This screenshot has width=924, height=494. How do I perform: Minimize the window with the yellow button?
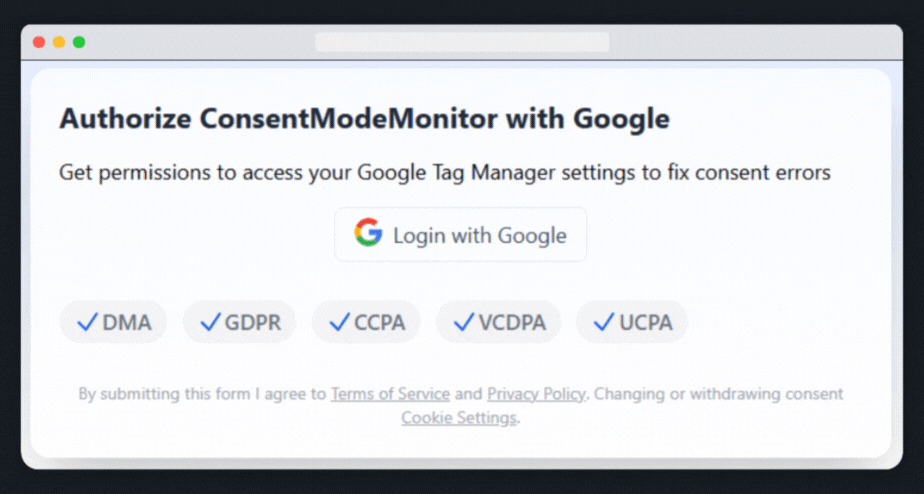coord(59,42)
